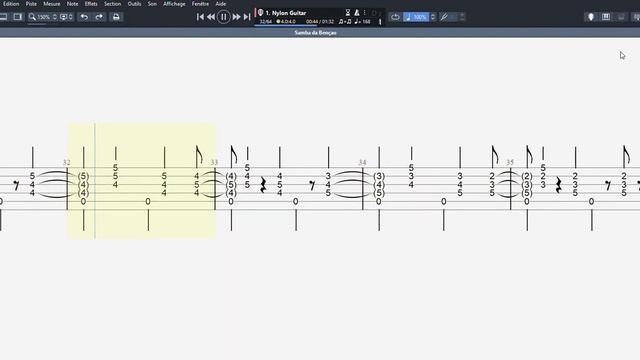Open the screen layout mode dropdown arrows
The width and height of the screenshot is (640, 360).
71,17
